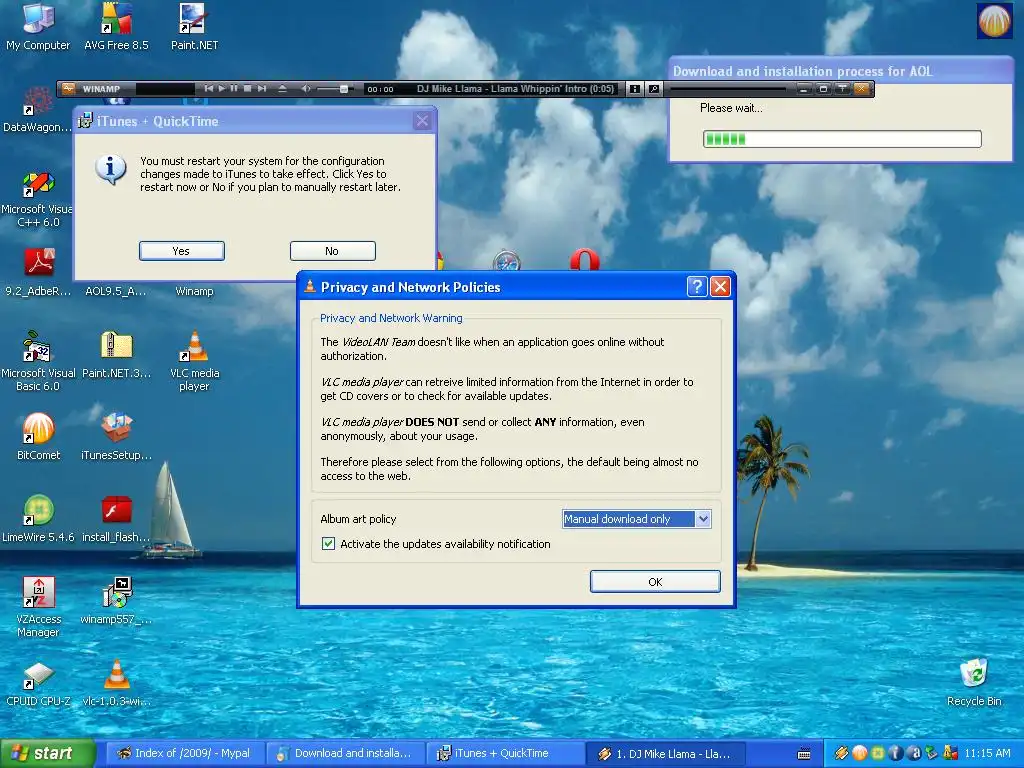The height and width of the screenshot is (768, 1024).
Task: Switch to iTunes + QuickTime taskbar item
Action: click(x=505, y=753)
